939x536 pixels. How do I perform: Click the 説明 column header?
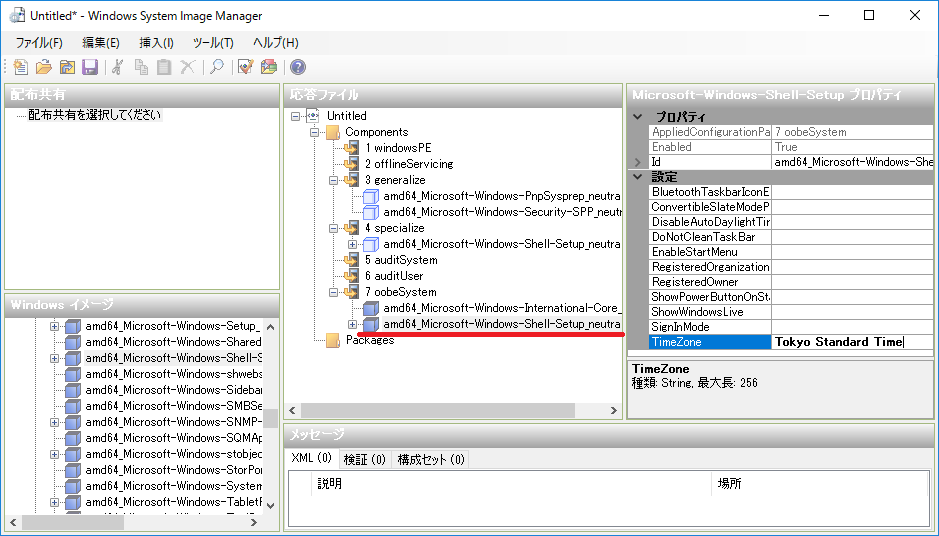512,483
